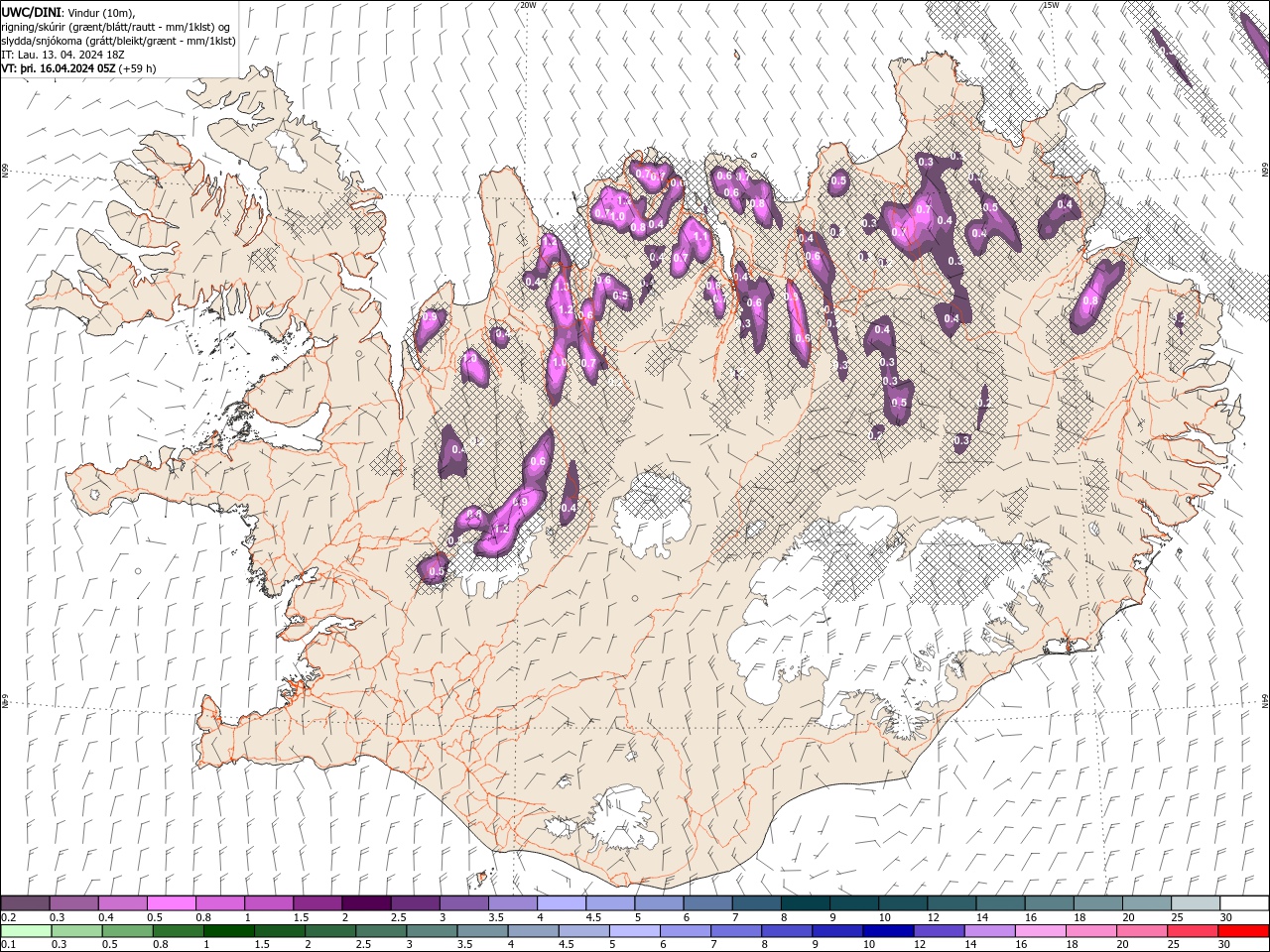Select the light pink lower swatch starting at 16

coord(1041,930)
